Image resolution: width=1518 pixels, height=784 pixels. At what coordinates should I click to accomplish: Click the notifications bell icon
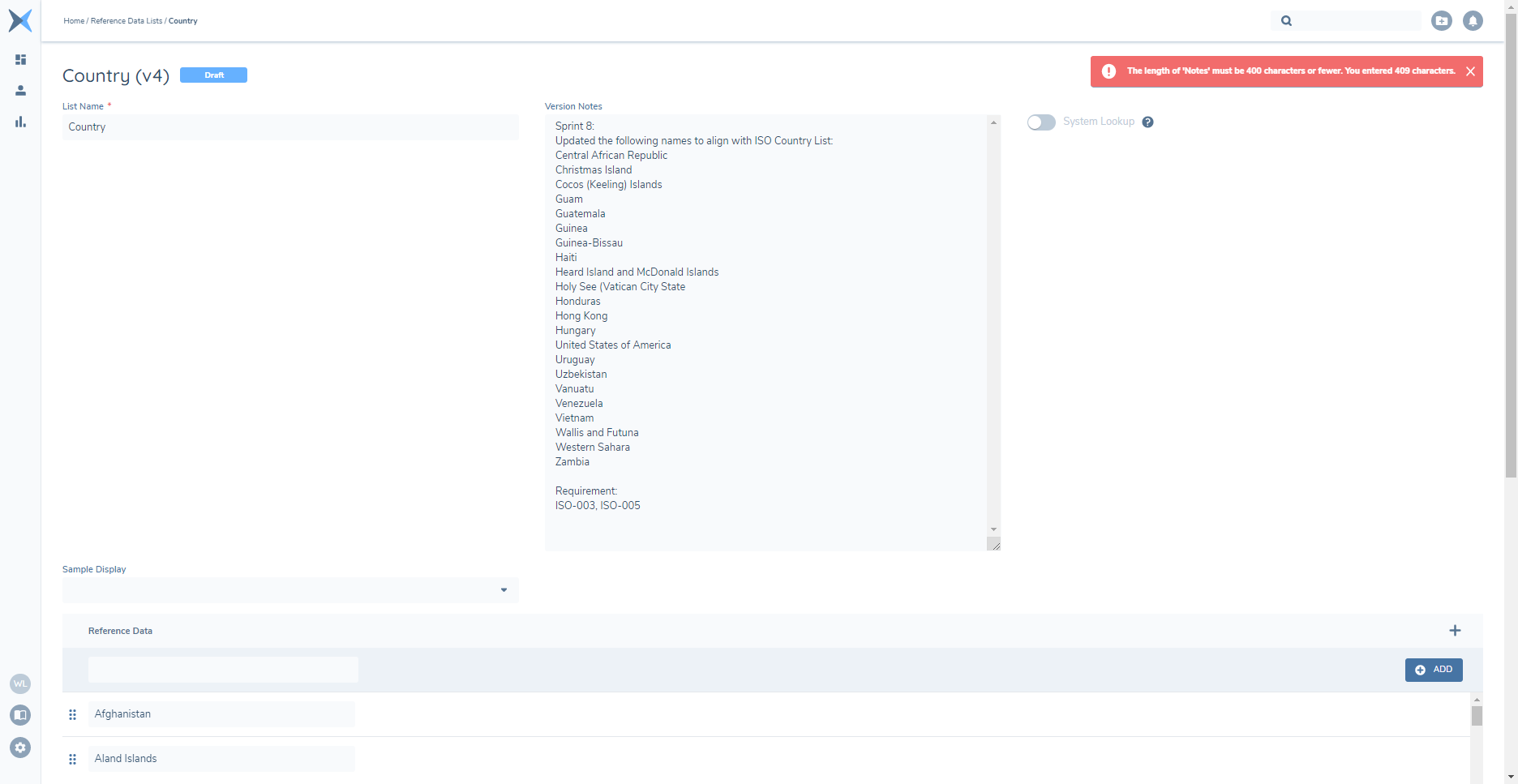tap(1473, 21)
